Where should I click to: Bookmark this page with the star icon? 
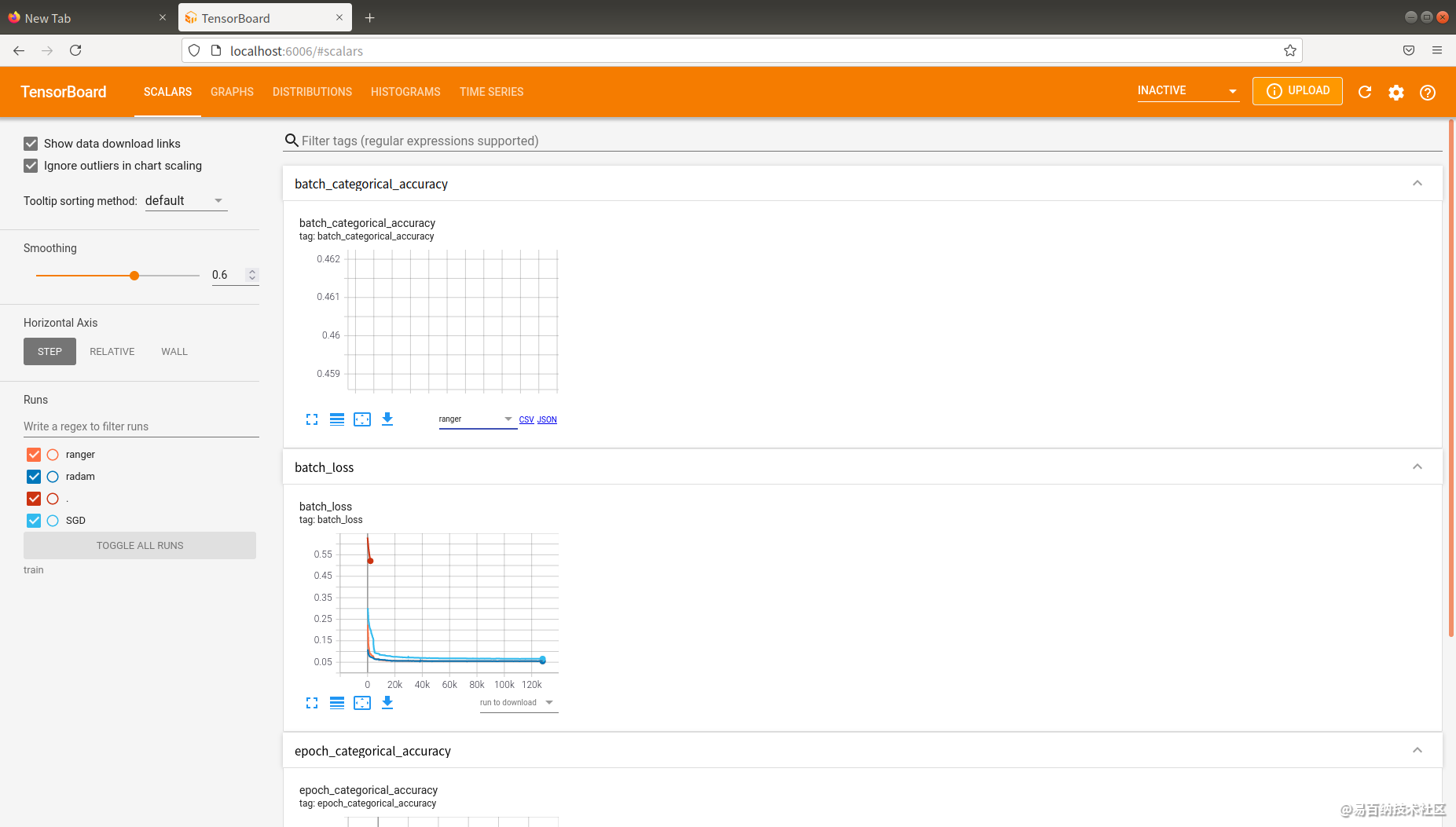1289,50
